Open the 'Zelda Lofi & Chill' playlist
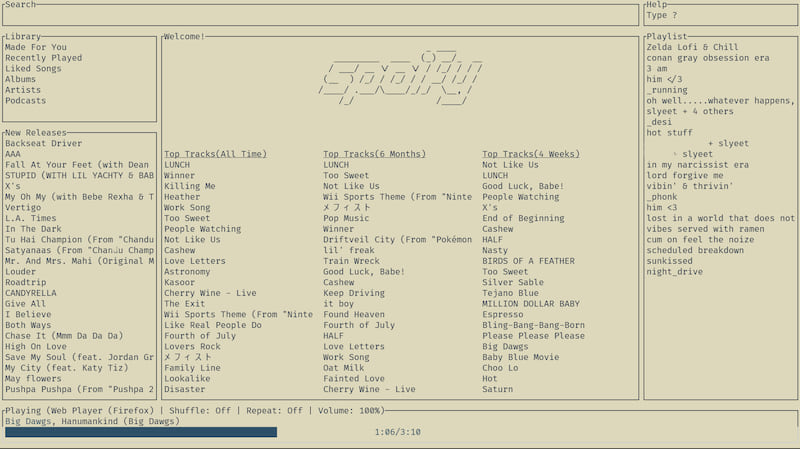The image size is (800, 449). coord(692,47)
